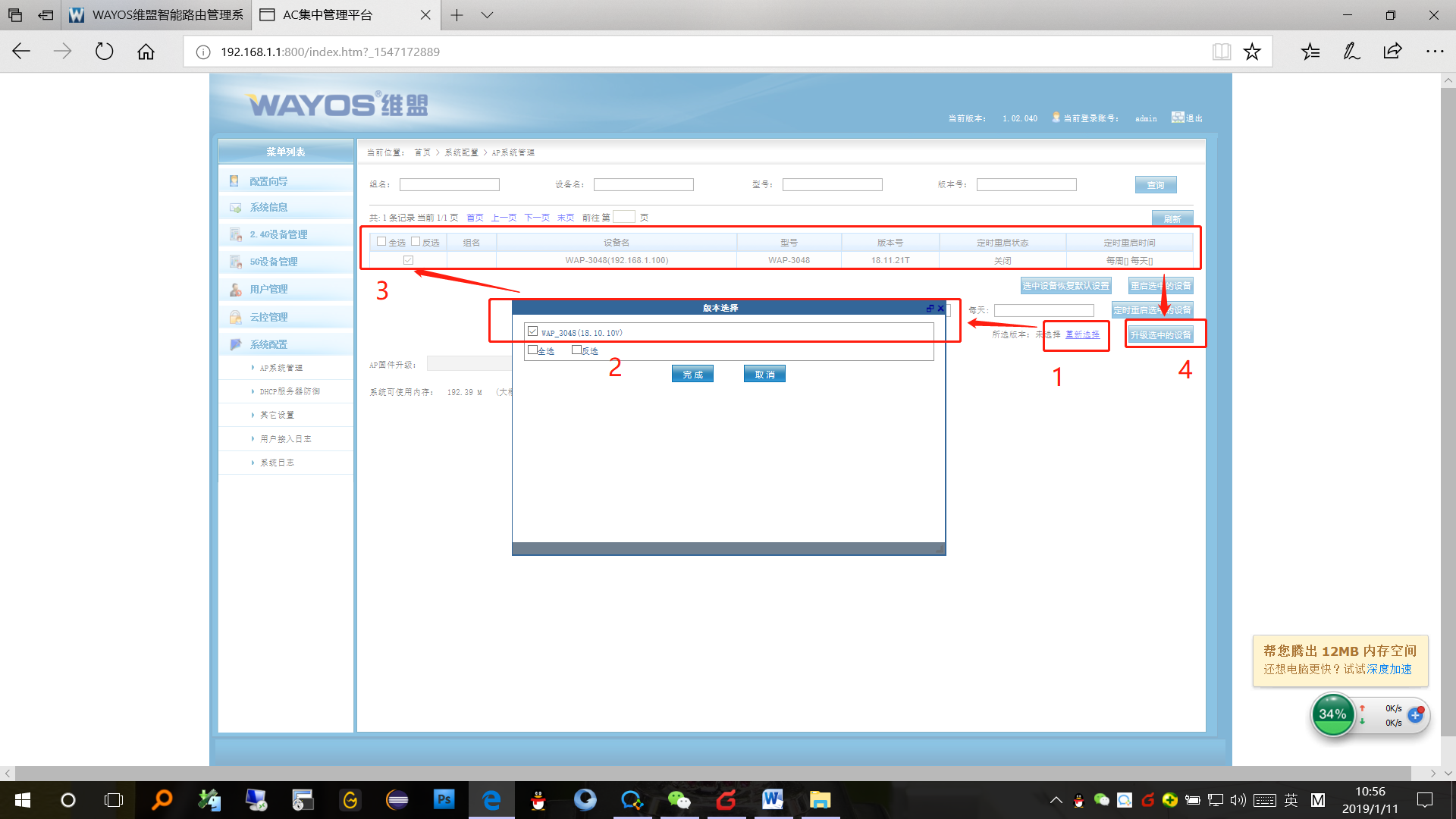Click the 退出 logout link
Screen dimensions: 1456x819
(x=1194, y=118)
